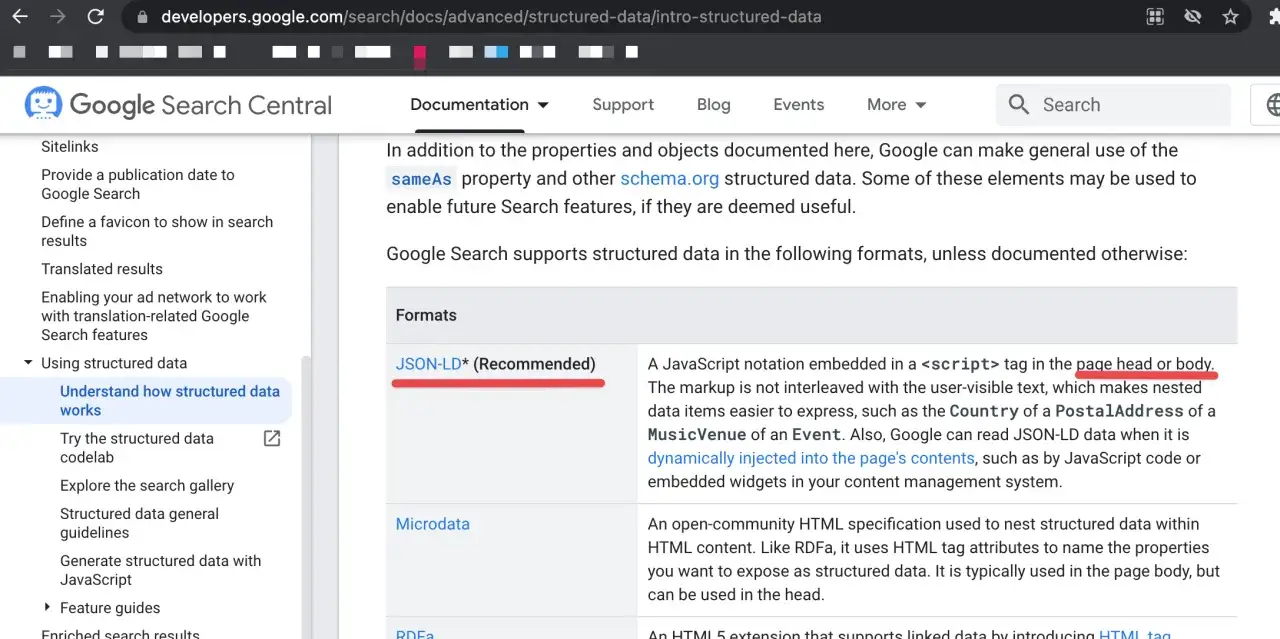This screenshot has width=1280, height=639.
Task: Follow dynamically injected into page's contents link
Action: click(811, 458)
